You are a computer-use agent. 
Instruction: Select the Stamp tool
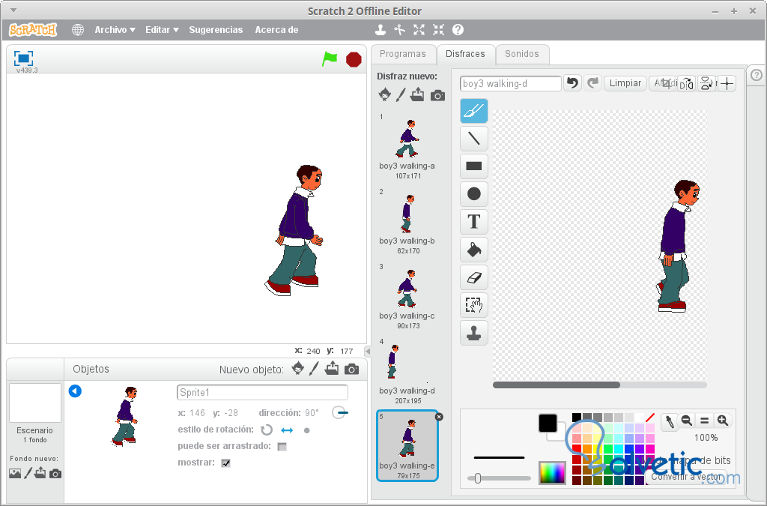click(474, 333)
